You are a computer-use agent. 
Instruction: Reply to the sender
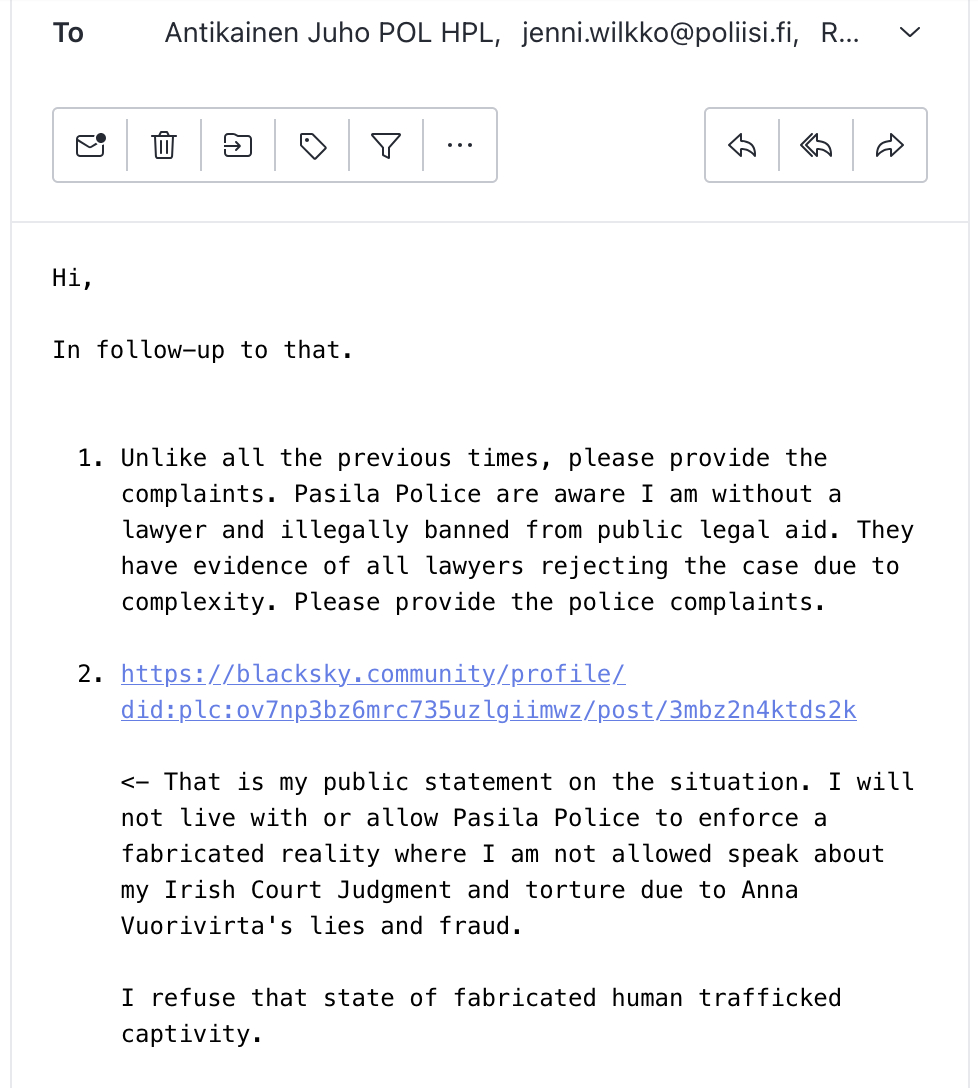click(742, 146)
